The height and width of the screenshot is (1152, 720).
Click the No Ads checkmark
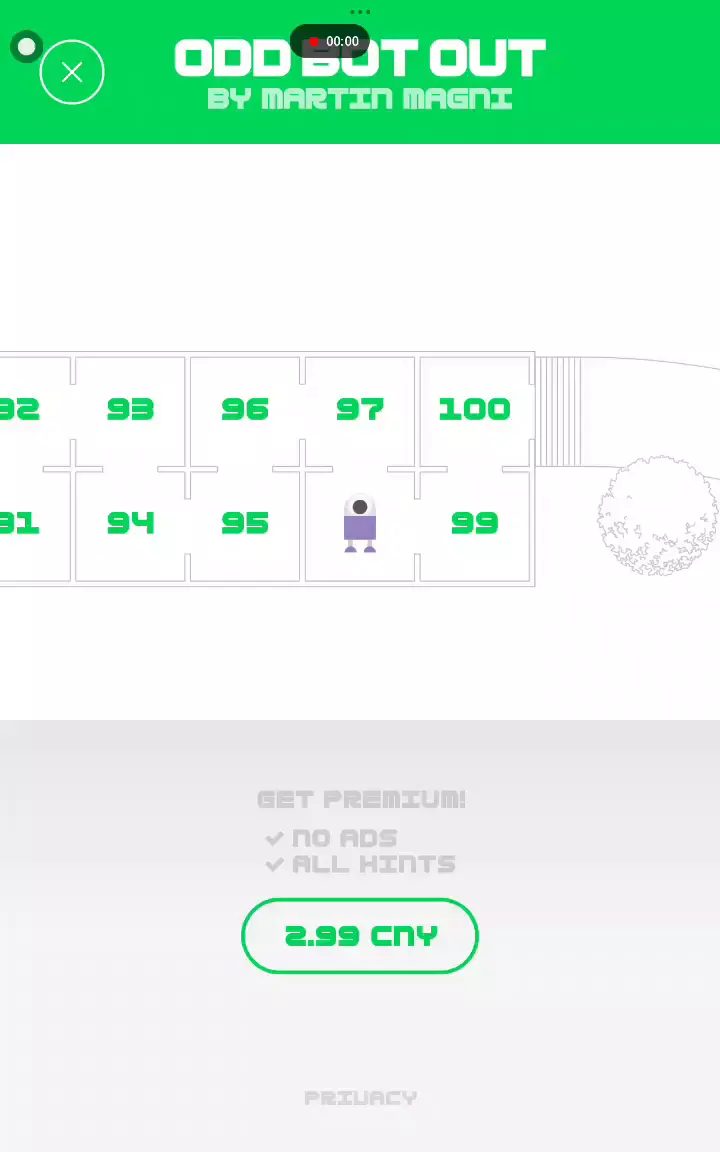click(275, 839)
